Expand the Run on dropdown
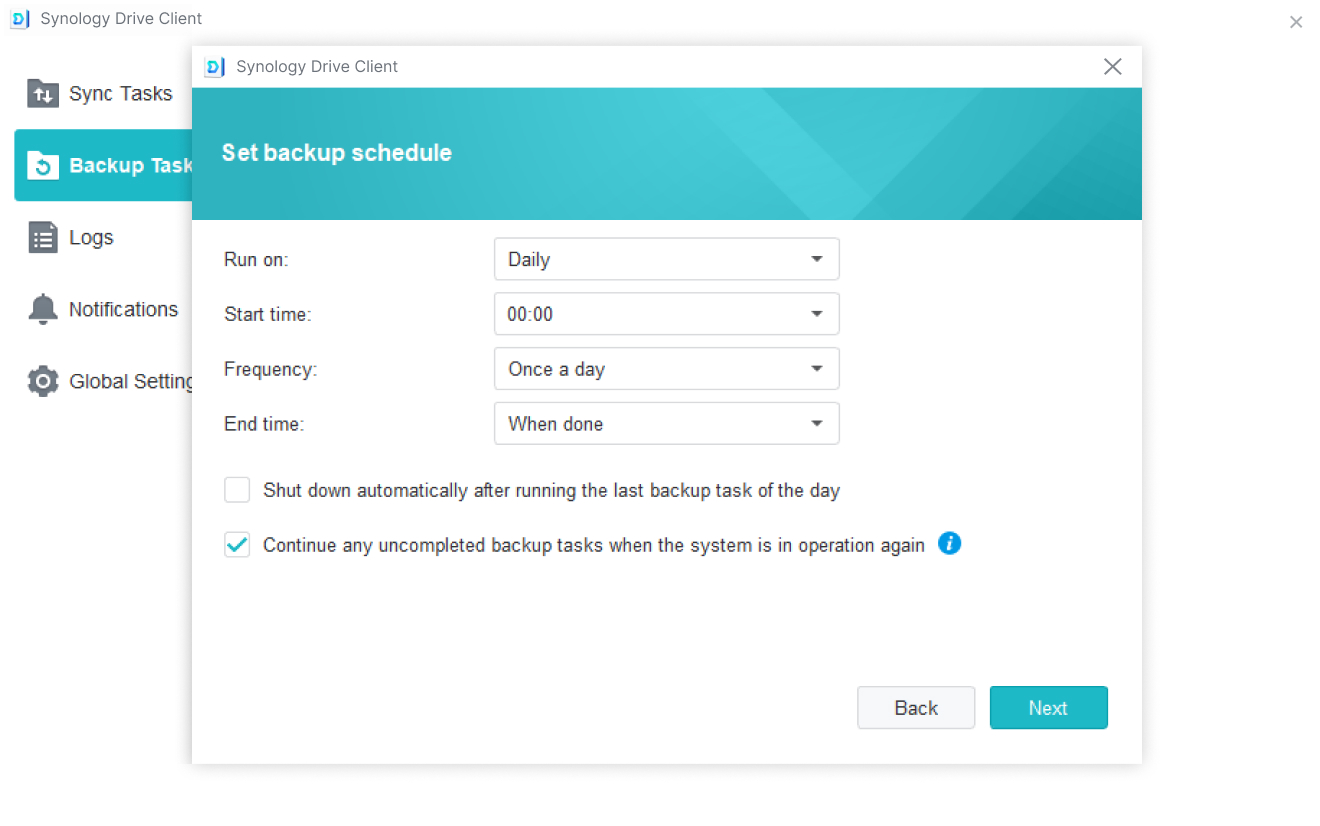1320x826 pixels. (666, 259)
